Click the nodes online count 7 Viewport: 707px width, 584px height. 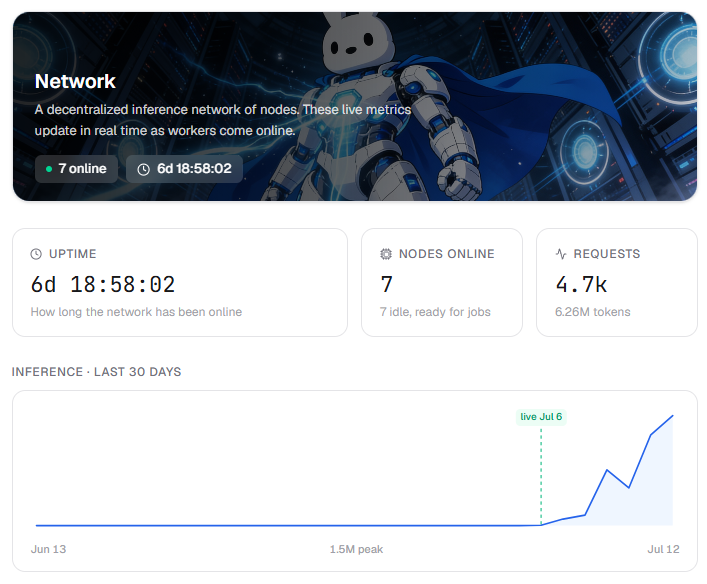pos(386,285)
